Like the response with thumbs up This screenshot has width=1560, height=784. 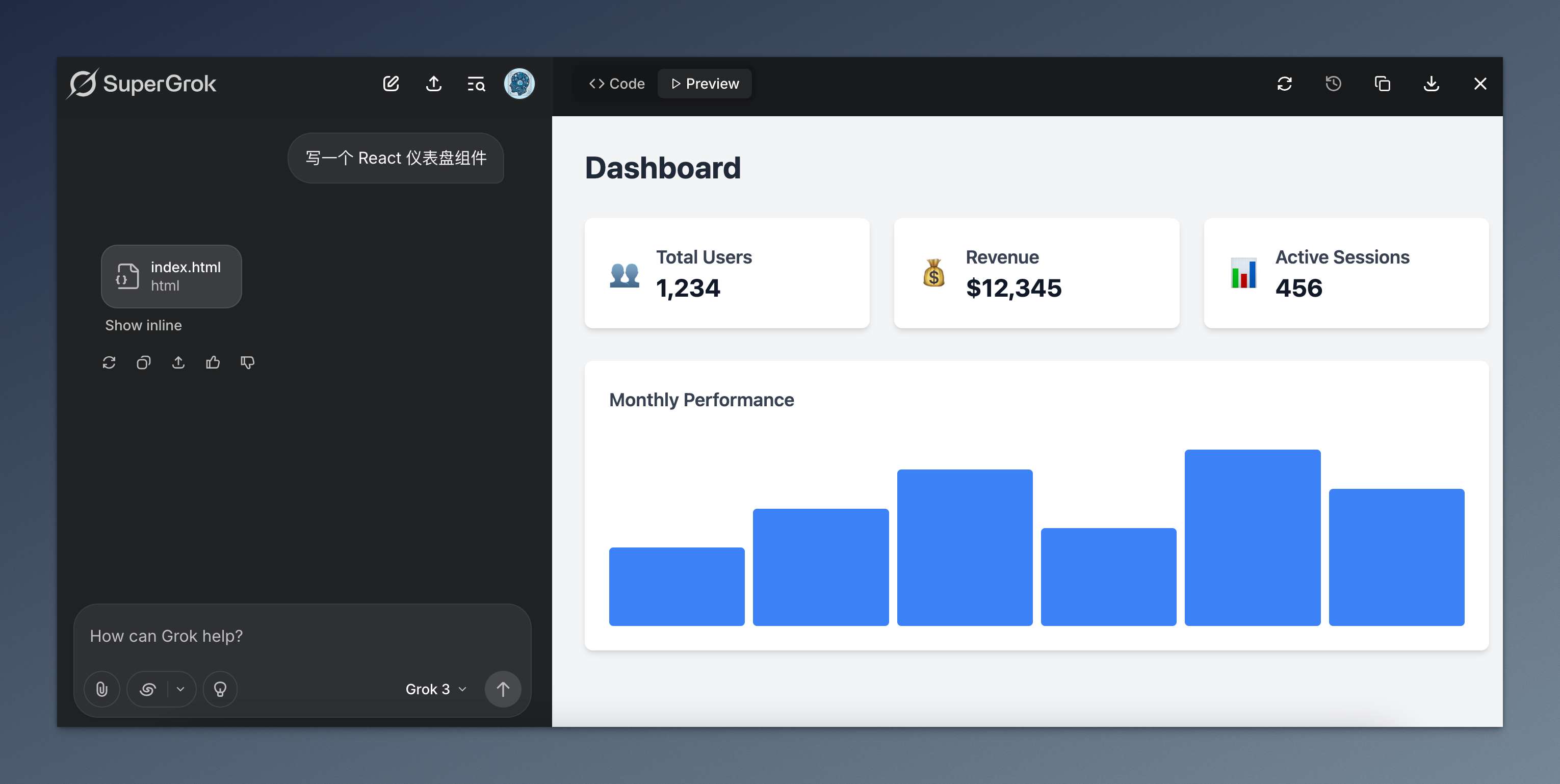pyautogui.click(x=213, y=362)
